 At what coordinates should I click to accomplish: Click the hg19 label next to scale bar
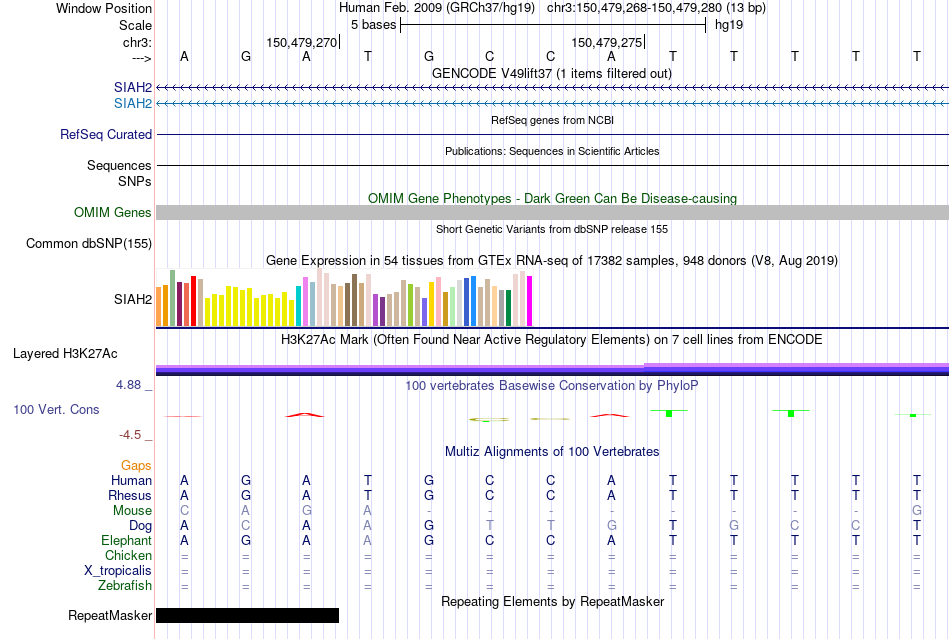pyautogui.click(x=729, y=25)
